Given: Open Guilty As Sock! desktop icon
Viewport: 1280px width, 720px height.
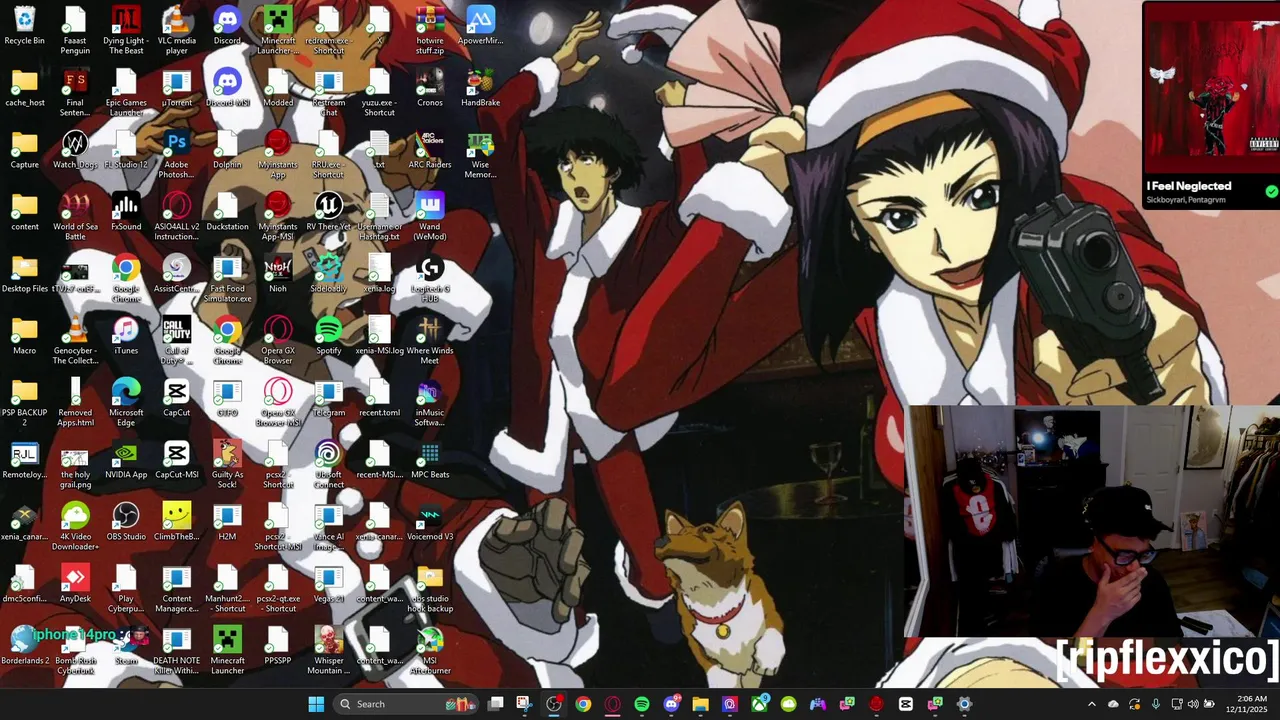Looking at the screenshot, I should click(x=227, y=460).
